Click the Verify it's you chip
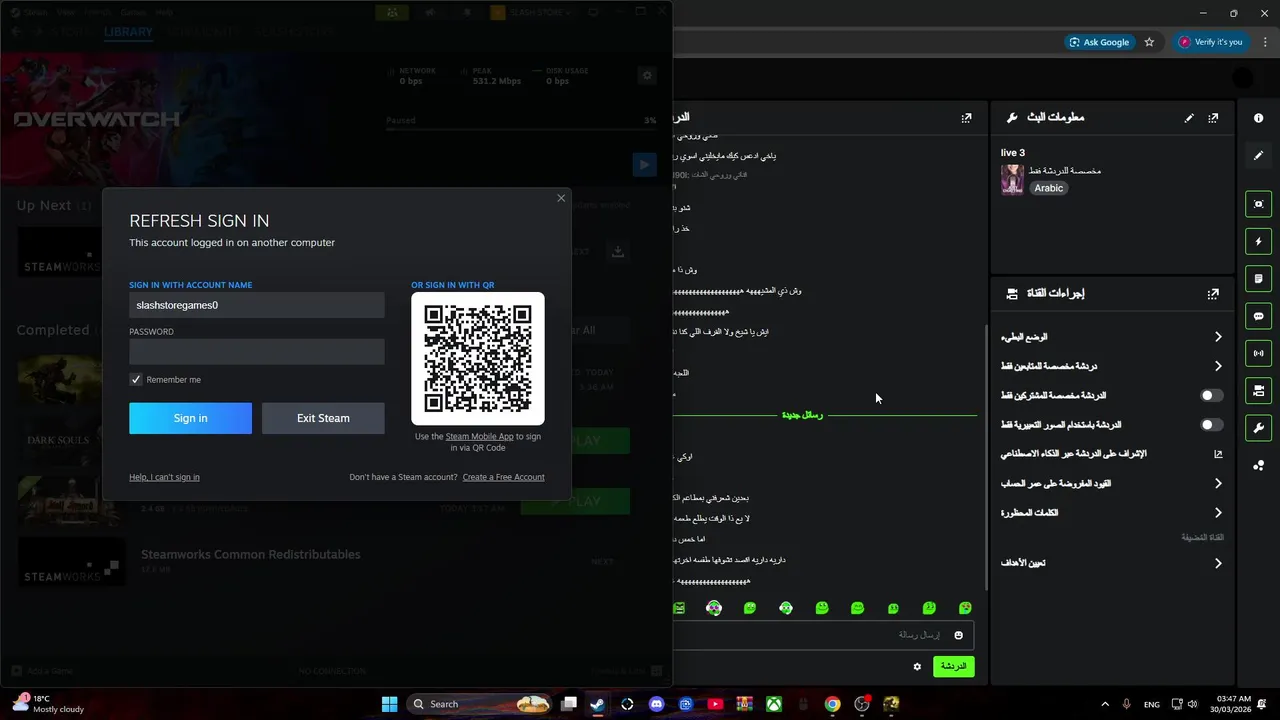This screenshot has width=1280, height=720. [1211, 42]
